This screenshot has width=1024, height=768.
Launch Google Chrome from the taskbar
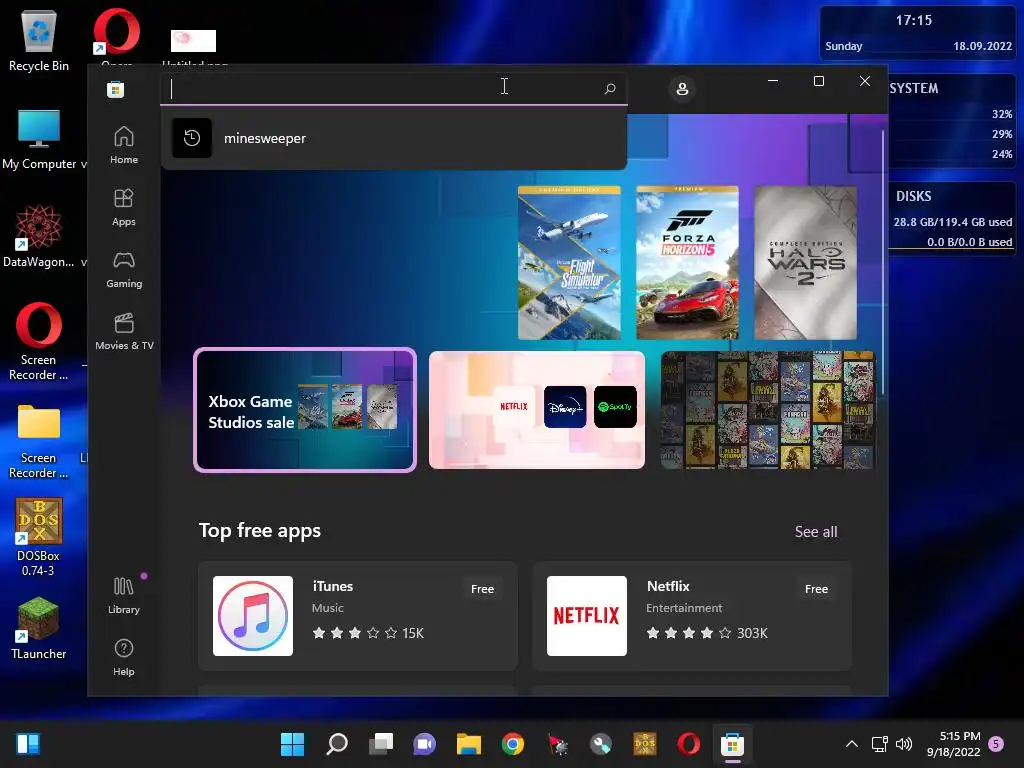point(513,744)
